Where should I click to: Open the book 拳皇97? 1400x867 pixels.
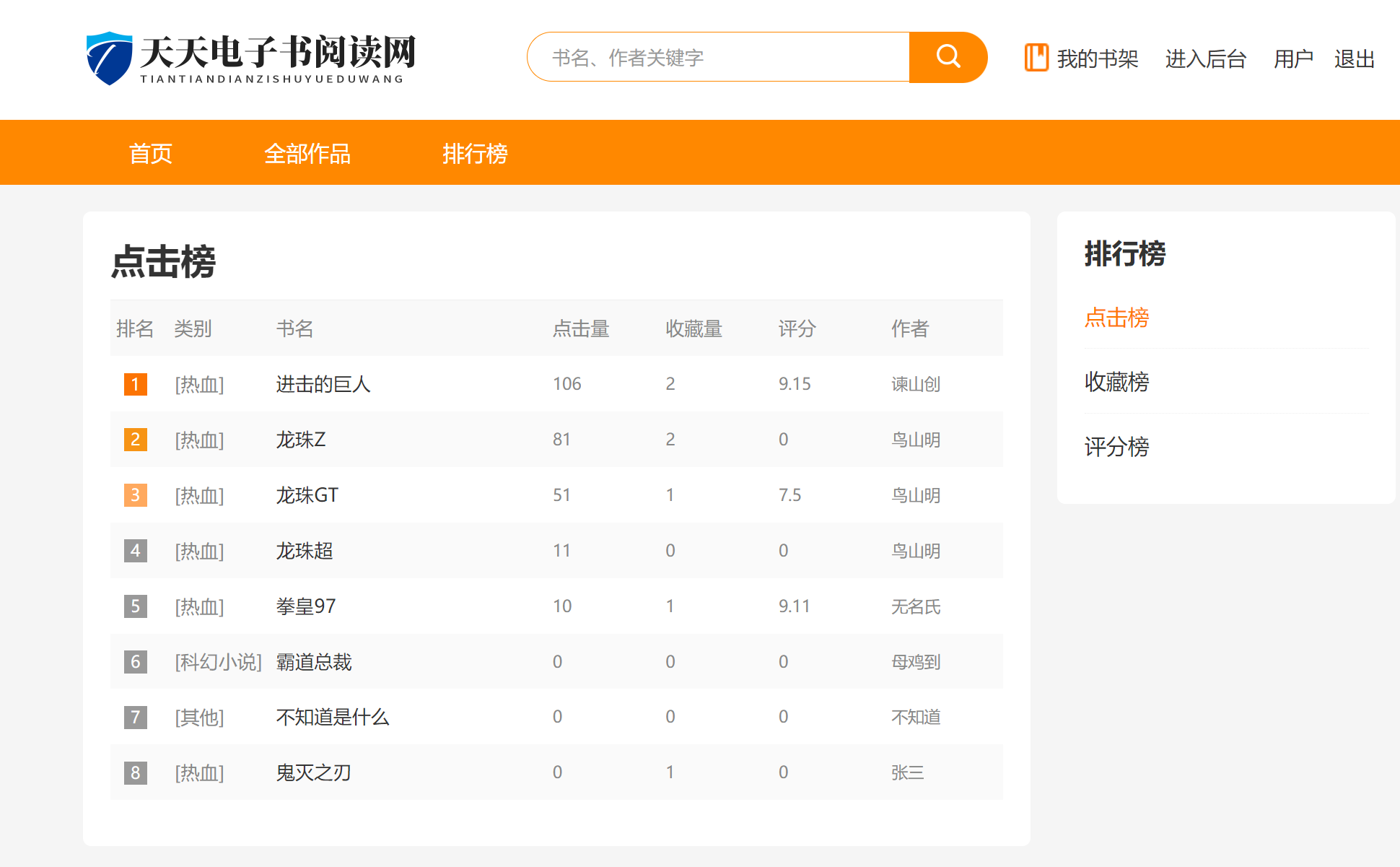[306, 606]
